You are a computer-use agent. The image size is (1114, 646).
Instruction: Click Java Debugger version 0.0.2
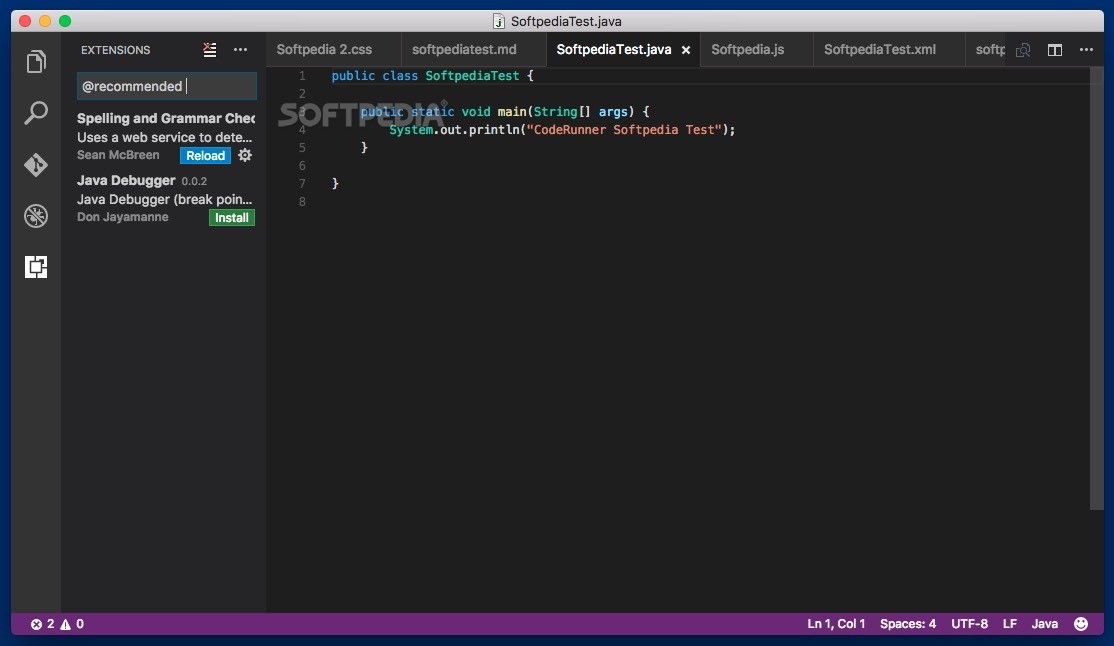[194, 181]
